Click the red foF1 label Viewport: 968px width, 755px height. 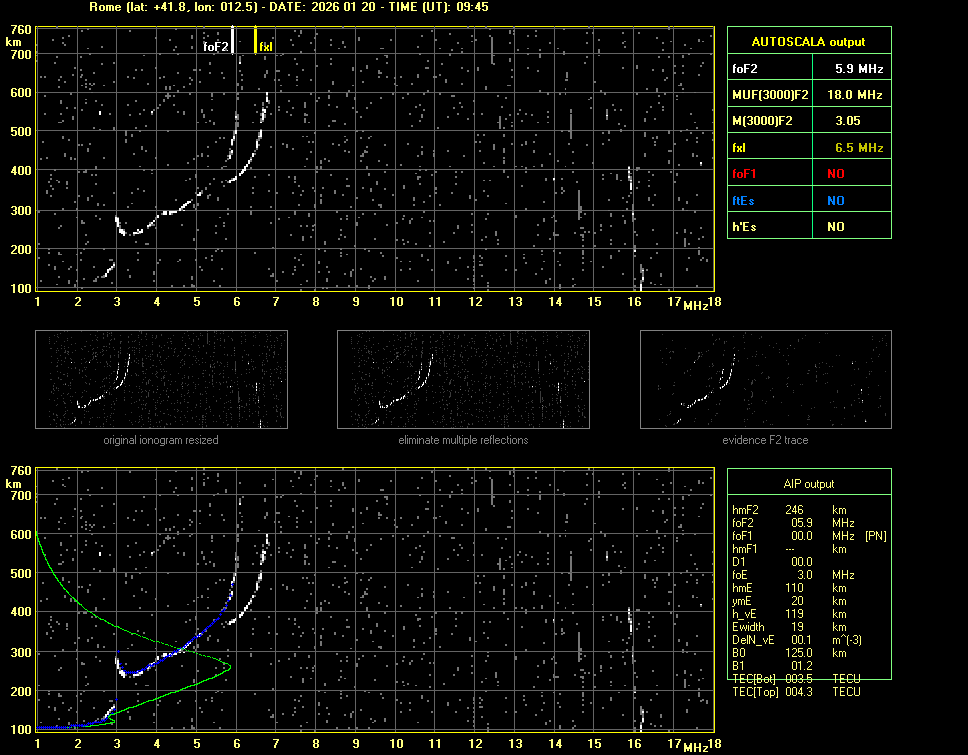tap(746, 174)
